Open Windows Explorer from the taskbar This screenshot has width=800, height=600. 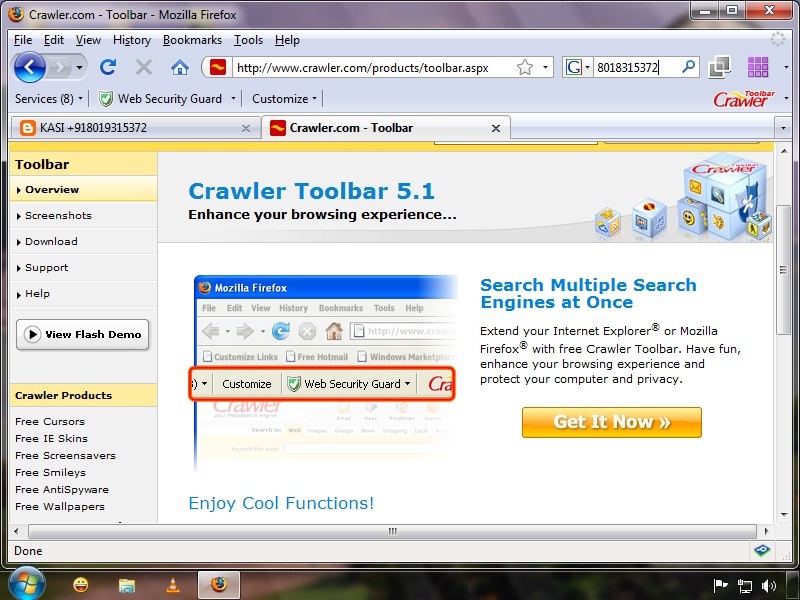point(127,585)
